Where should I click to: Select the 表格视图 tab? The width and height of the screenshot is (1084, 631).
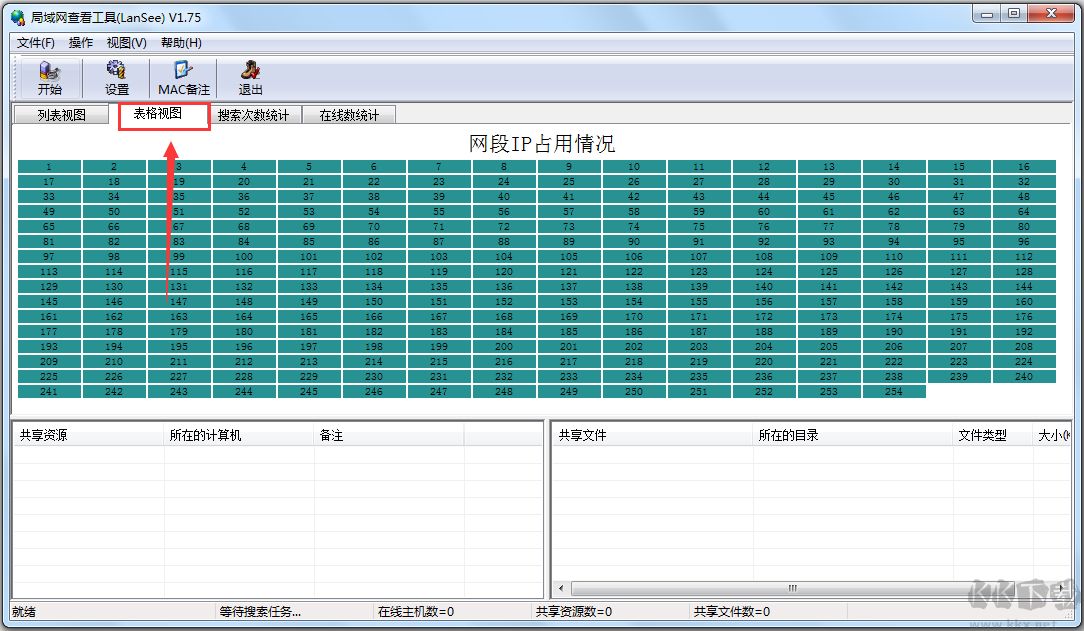158,114
